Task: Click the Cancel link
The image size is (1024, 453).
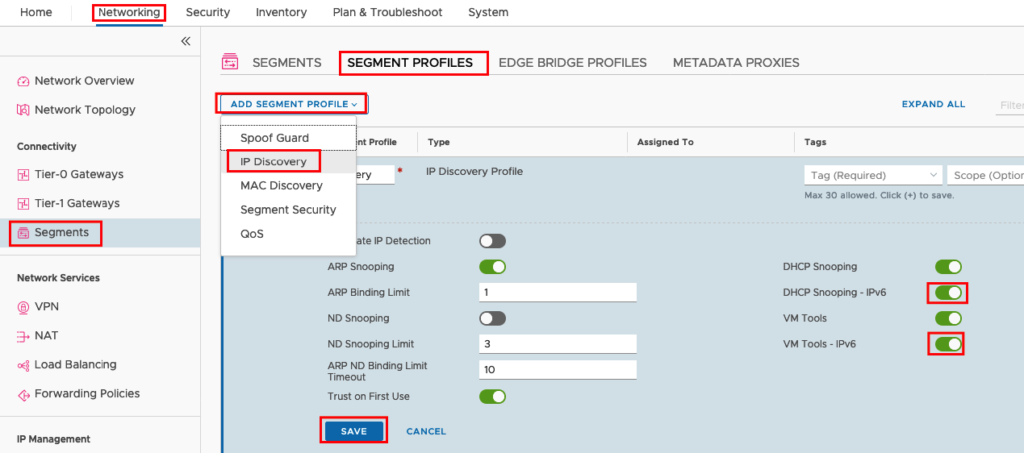Action: click(x=426, y=431)
